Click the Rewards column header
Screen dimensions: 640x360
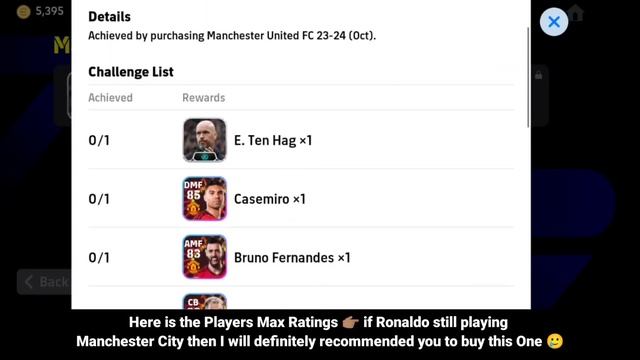(x=203, y=98)
